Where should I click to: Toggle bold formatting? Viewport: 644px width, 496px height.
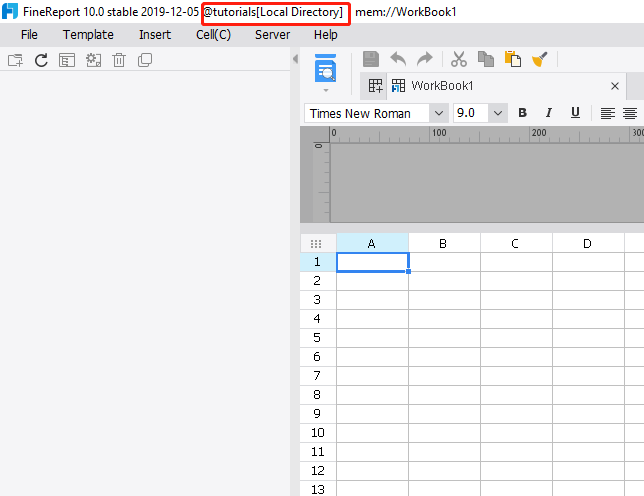coord(522,113)
